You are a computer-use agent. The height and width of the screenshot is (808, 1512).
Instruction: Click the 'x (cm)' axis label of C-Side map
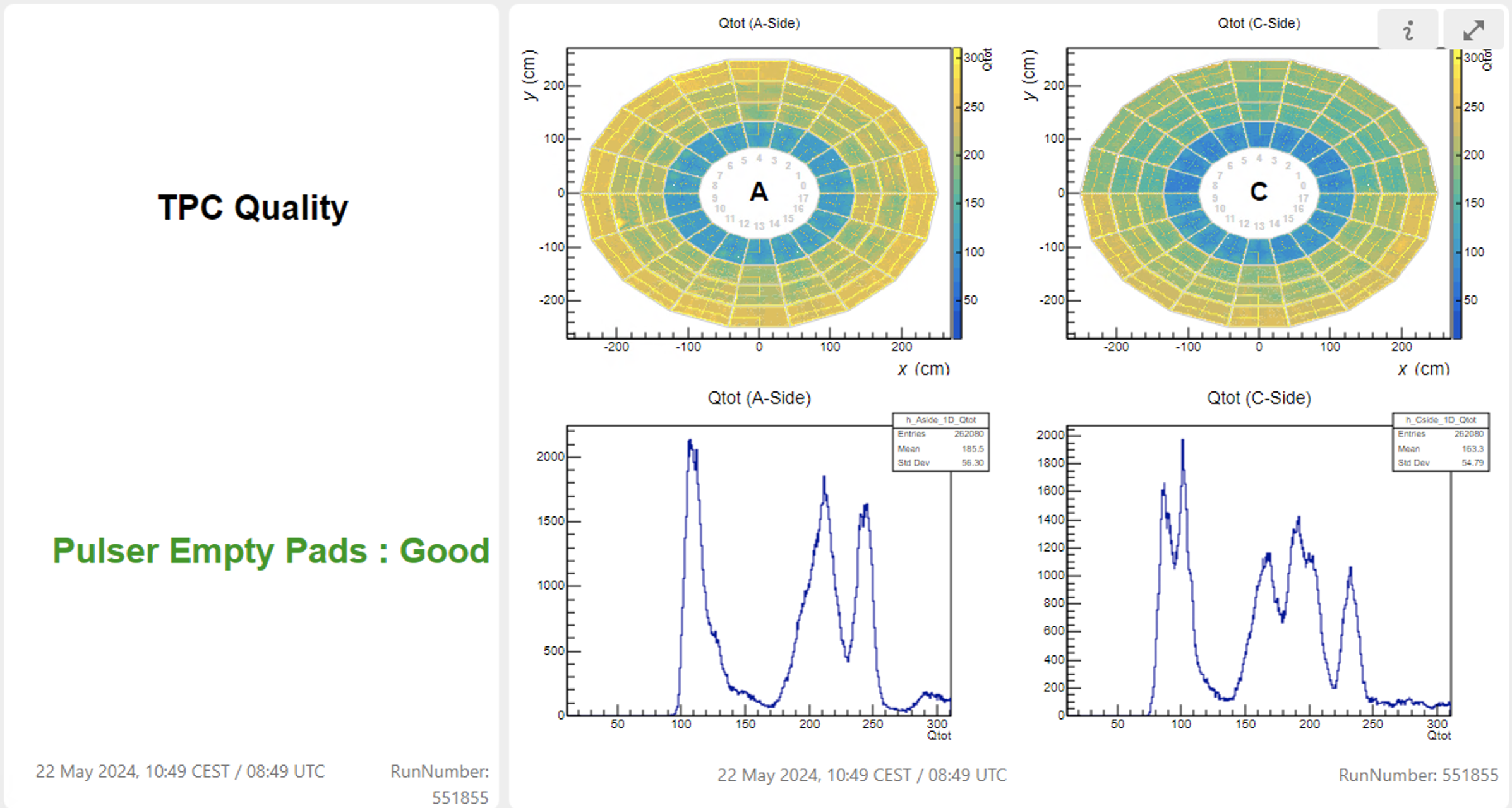(1424, 369)
